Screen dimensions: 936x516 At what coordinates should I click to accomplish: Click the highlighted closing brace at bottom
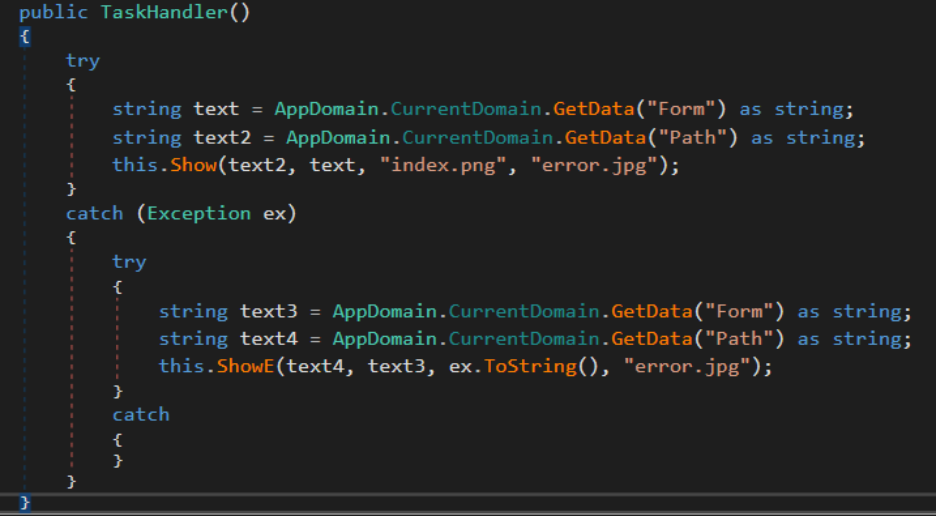point(25,502)
